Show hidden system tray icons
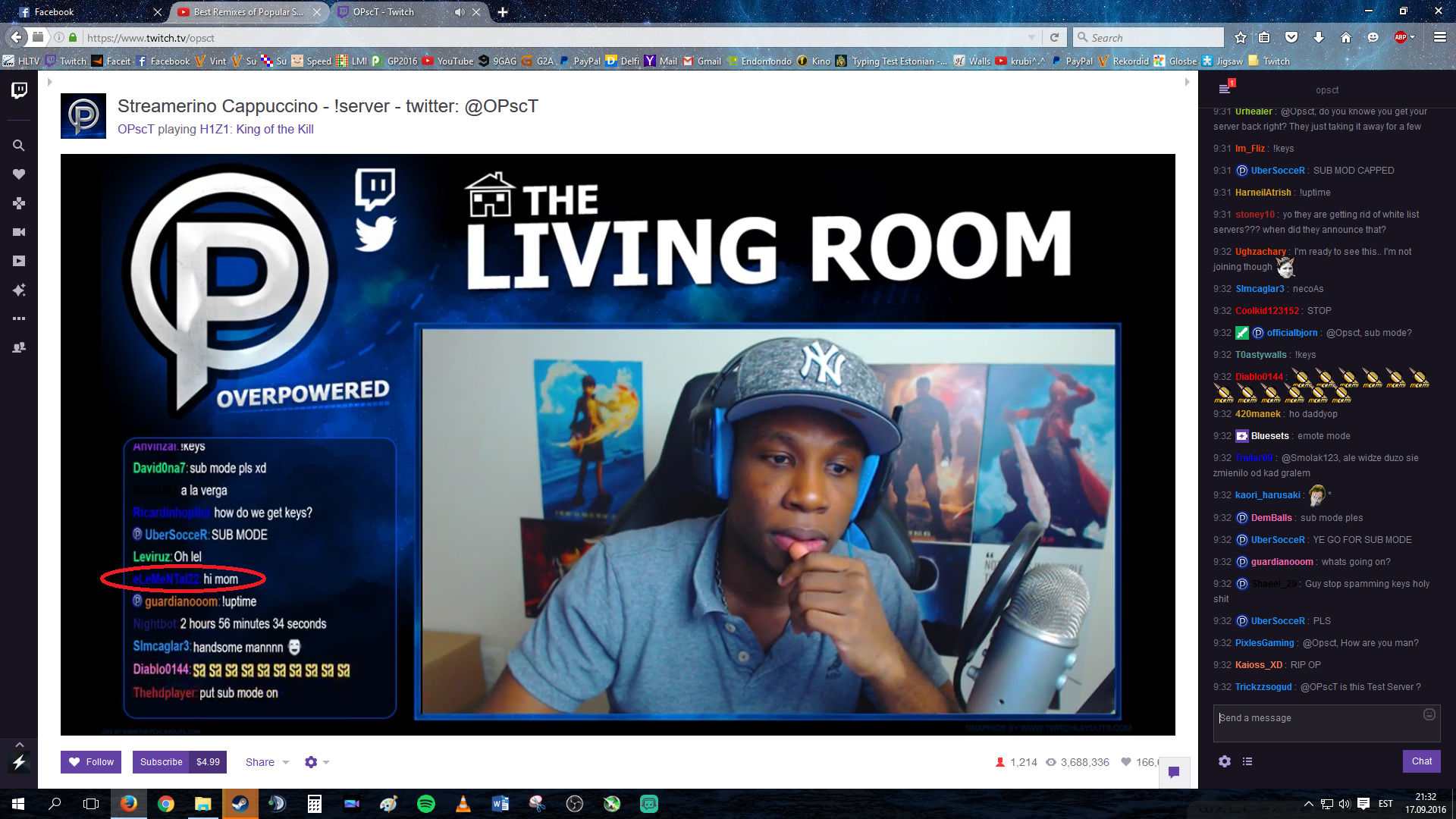The width and height of the screenshot is (1456, 819). (1308, 804)
